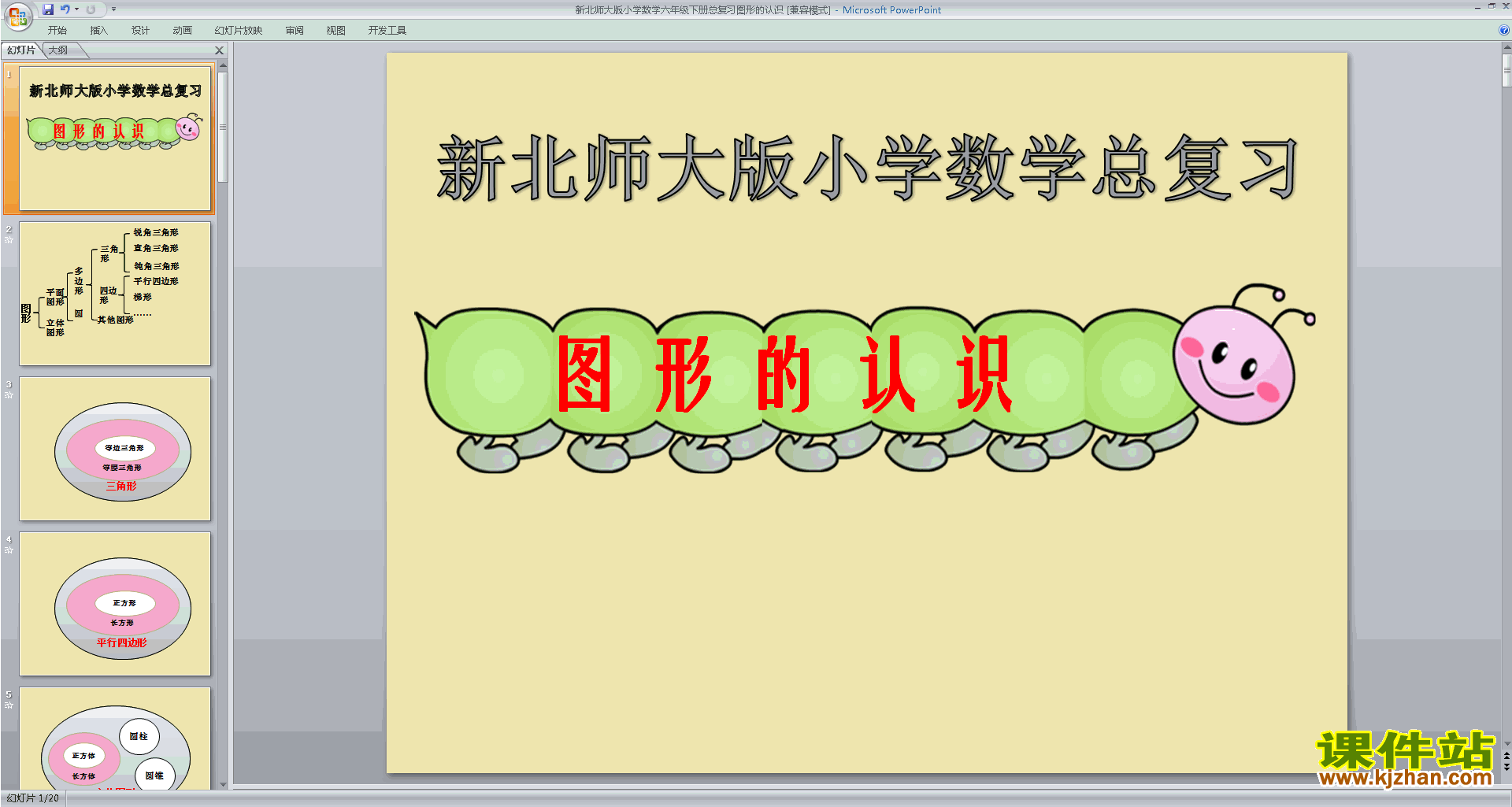This screenshot has width=1512, height=807.
Task: Expand the Customize Quick Access Toolbar dropdown
Action: (x=113, y=9)
